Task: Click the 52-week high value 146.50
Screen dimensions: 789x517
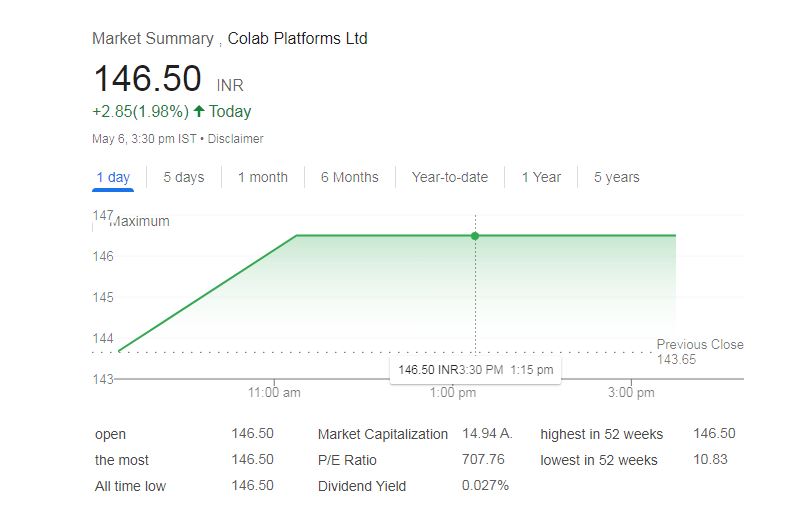Action: tap(715, 433)
